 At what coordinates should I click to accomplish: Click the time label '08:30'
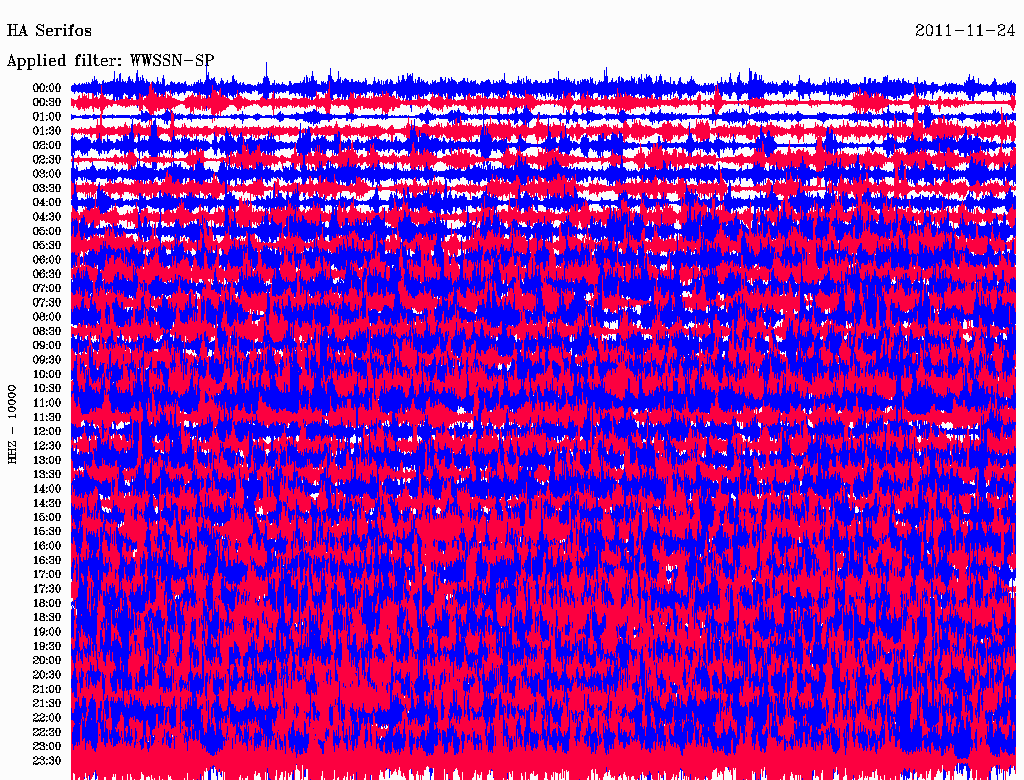(47, 332)
